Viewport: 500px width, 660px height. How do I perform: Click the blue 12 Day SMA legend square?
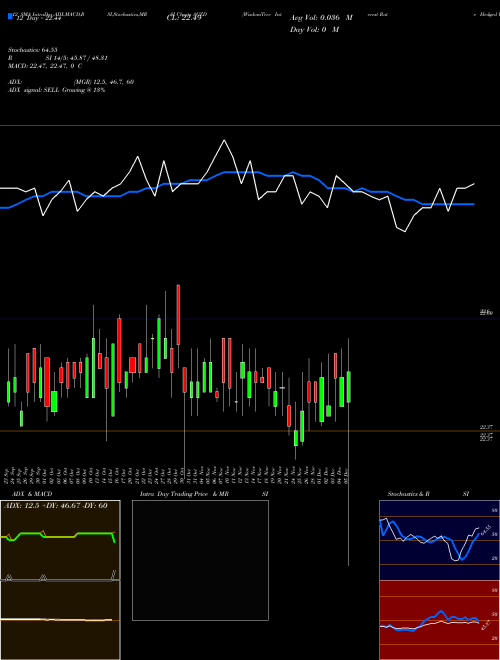[x=11, y=17]
